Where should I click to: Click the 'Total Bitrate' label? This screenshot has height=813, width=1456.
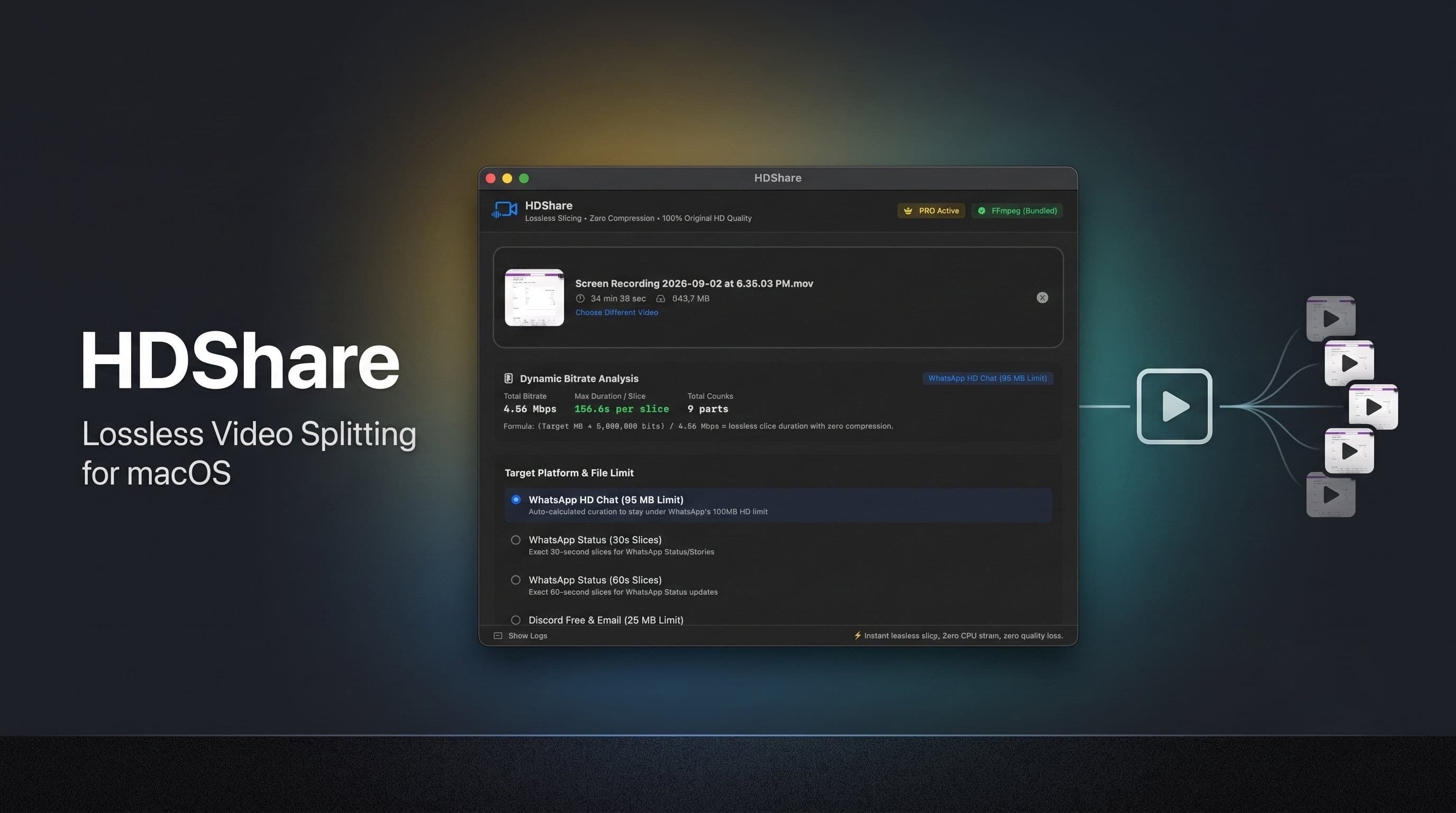pos(525,396)
